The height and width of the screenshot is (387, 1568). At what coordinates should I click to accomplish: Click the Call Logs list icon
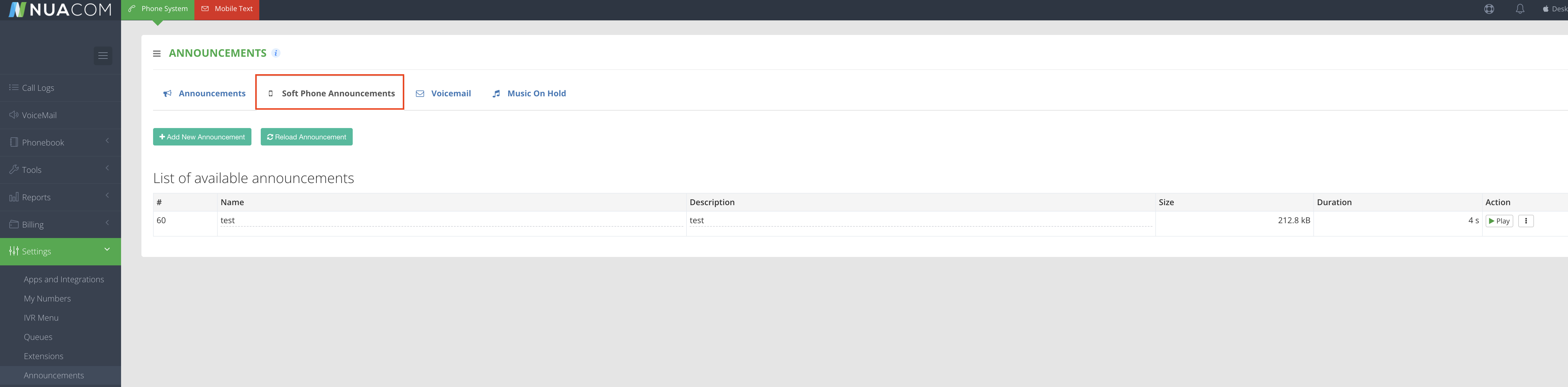[13, 88]
